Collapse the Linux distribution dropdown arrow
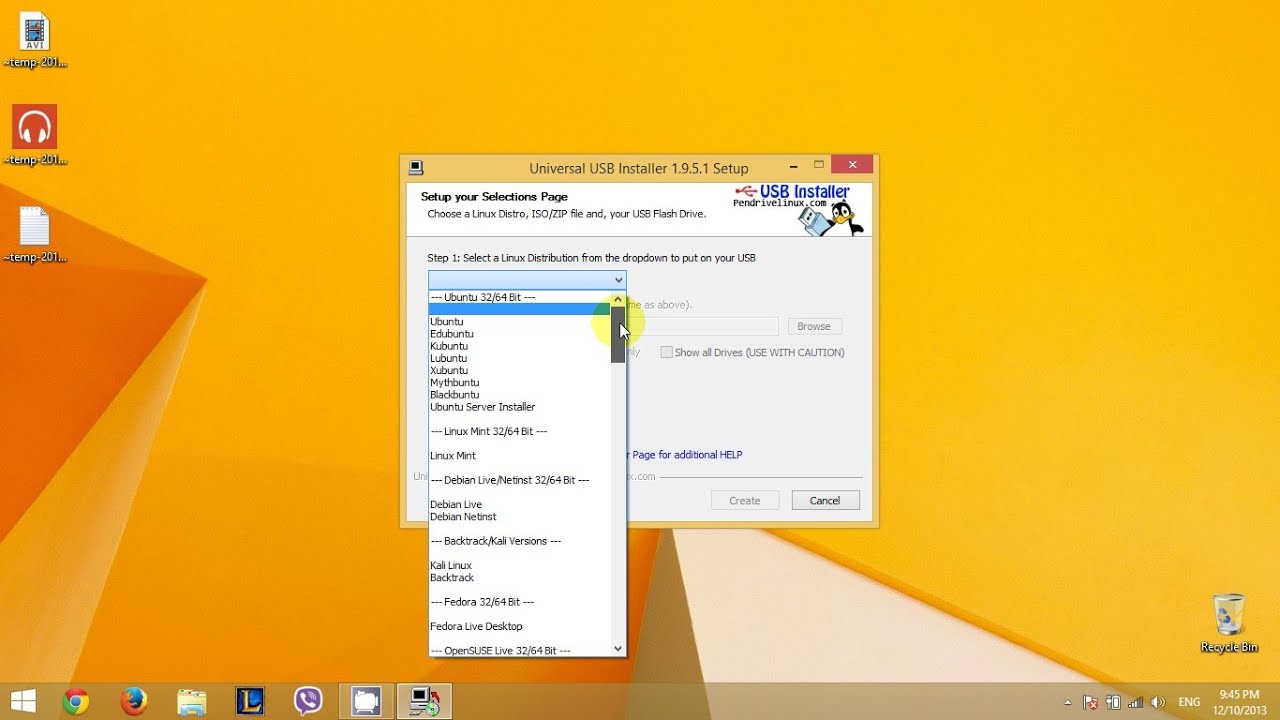The width and height of the screenshot is (1280, 720). [x=618, y=280]
